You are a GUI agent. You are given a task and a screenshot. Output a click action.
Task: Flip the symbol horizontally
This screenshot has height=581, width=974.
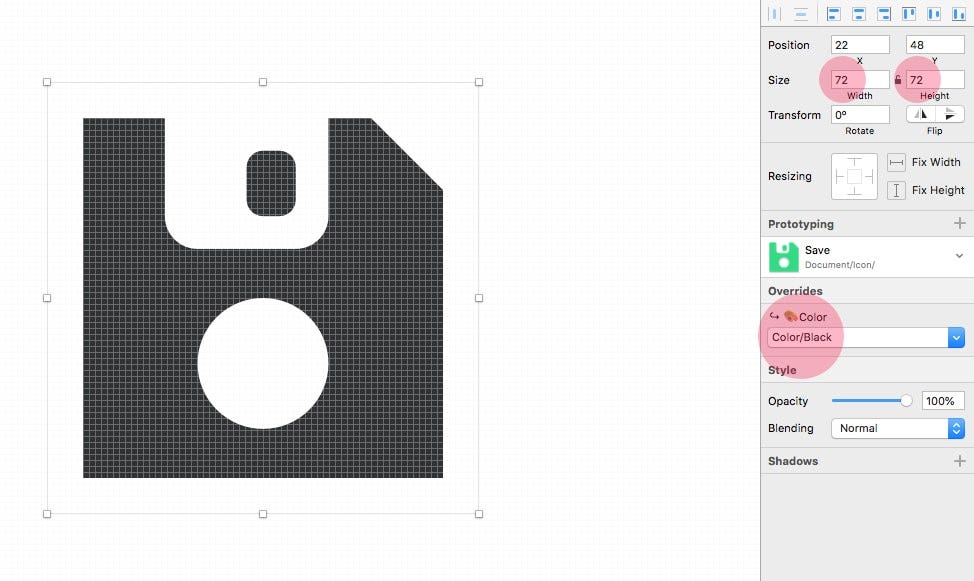coord(921,114)
